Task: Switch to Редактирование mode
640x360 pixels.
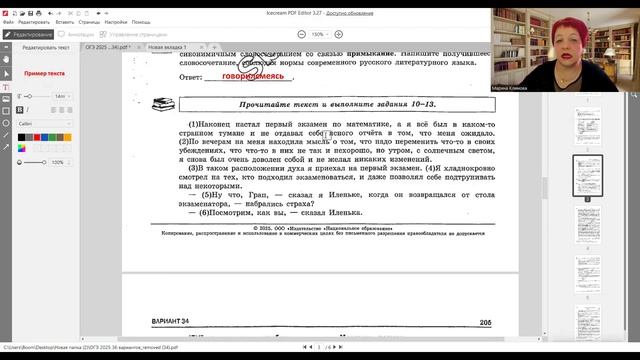Action: [28, 35]
